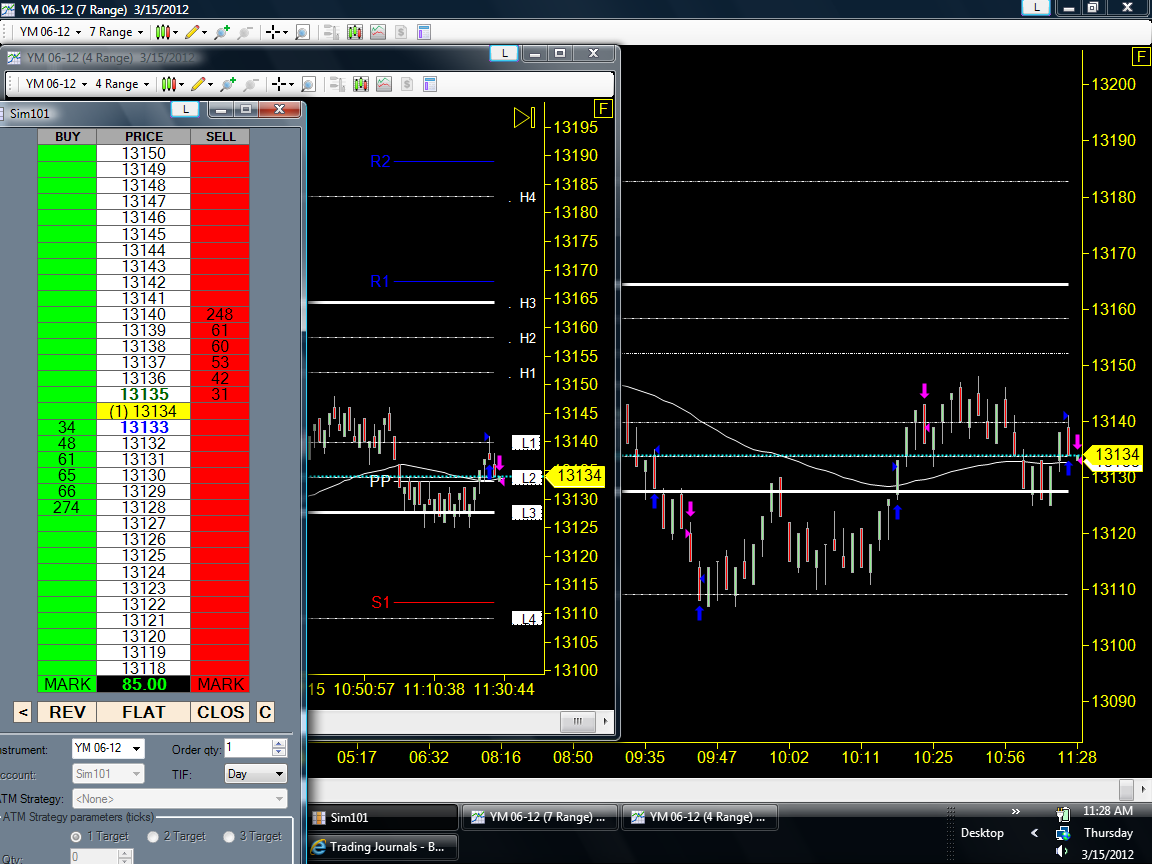Toggle the L link button on Sim101 window
Image resolution: width=1152 pixels, height=864 pixels.
[x=185, y=109]
